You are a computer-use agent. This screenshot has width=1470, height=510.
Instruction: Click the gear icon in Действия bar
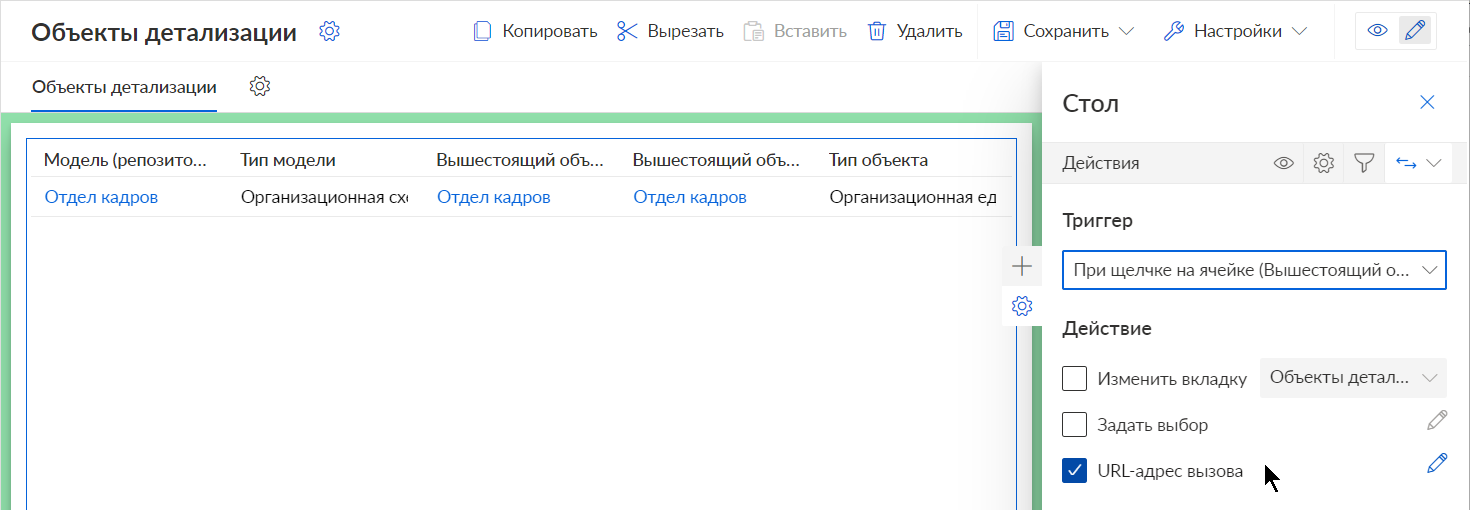[1324, 163]
